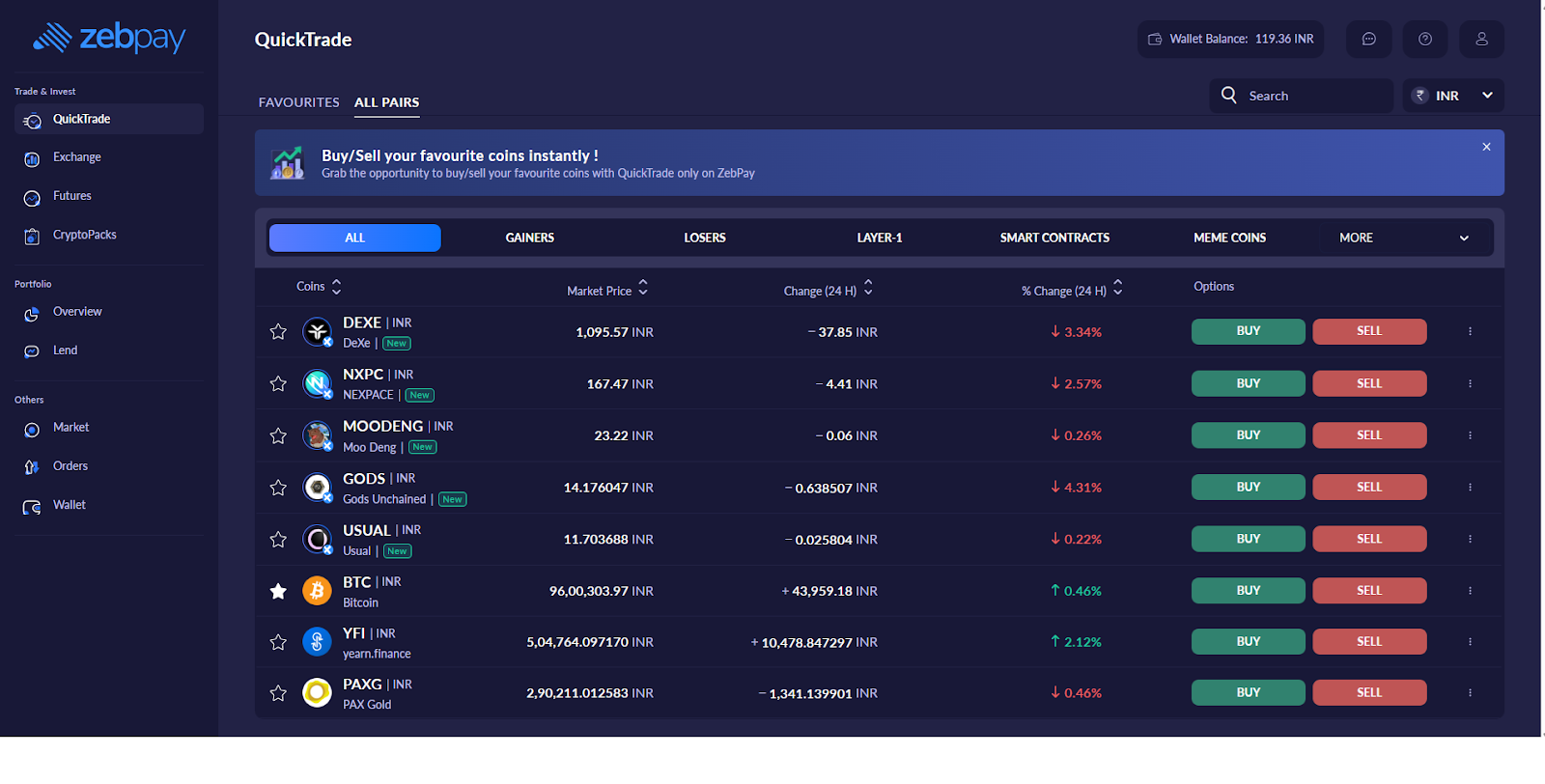Favourite the DEXE coin star
Screen dimensions: 1545x784
278,332
